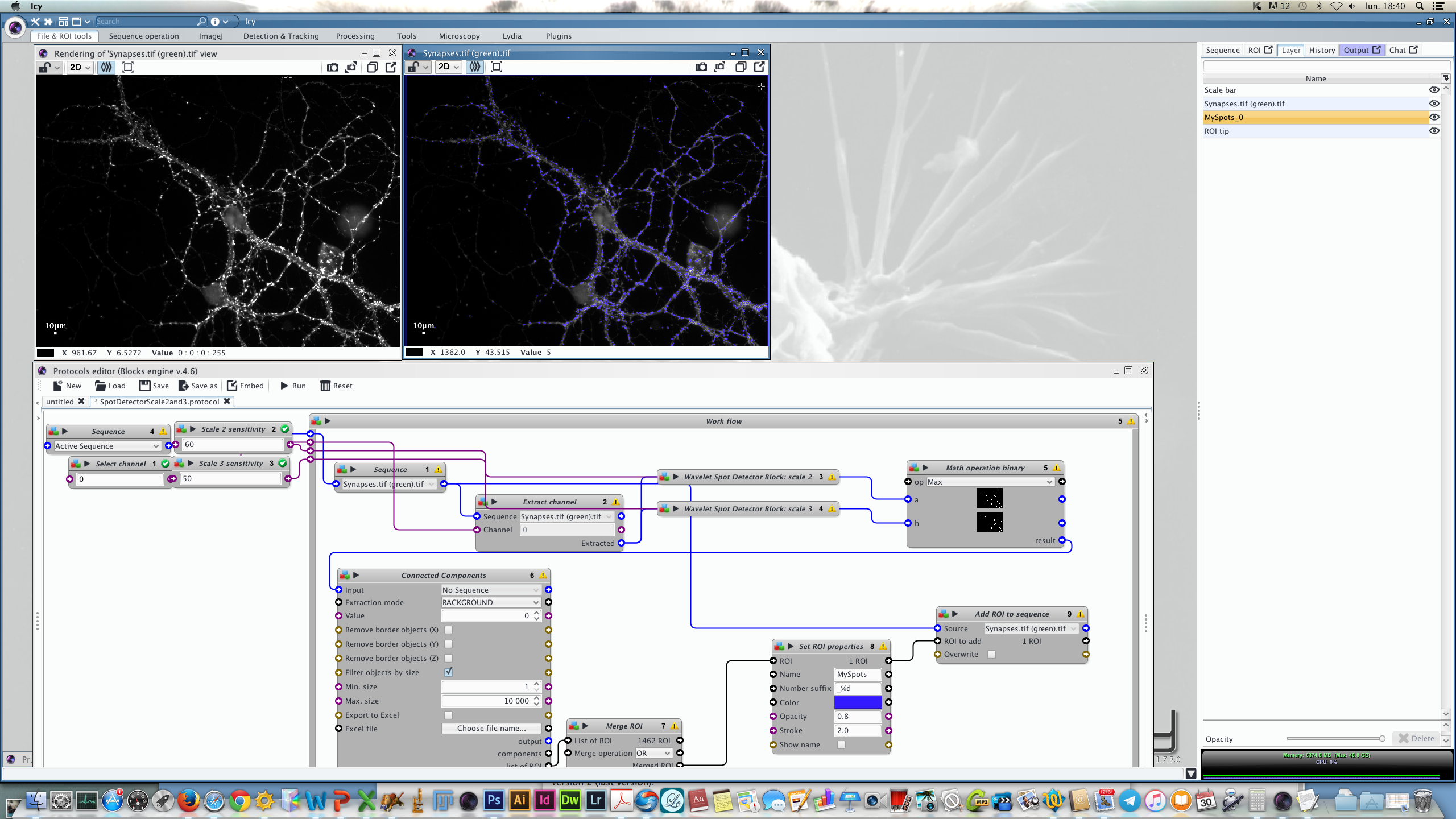Click the New protocol icon
1456x819 pixels.
click(x=57, y=386)
